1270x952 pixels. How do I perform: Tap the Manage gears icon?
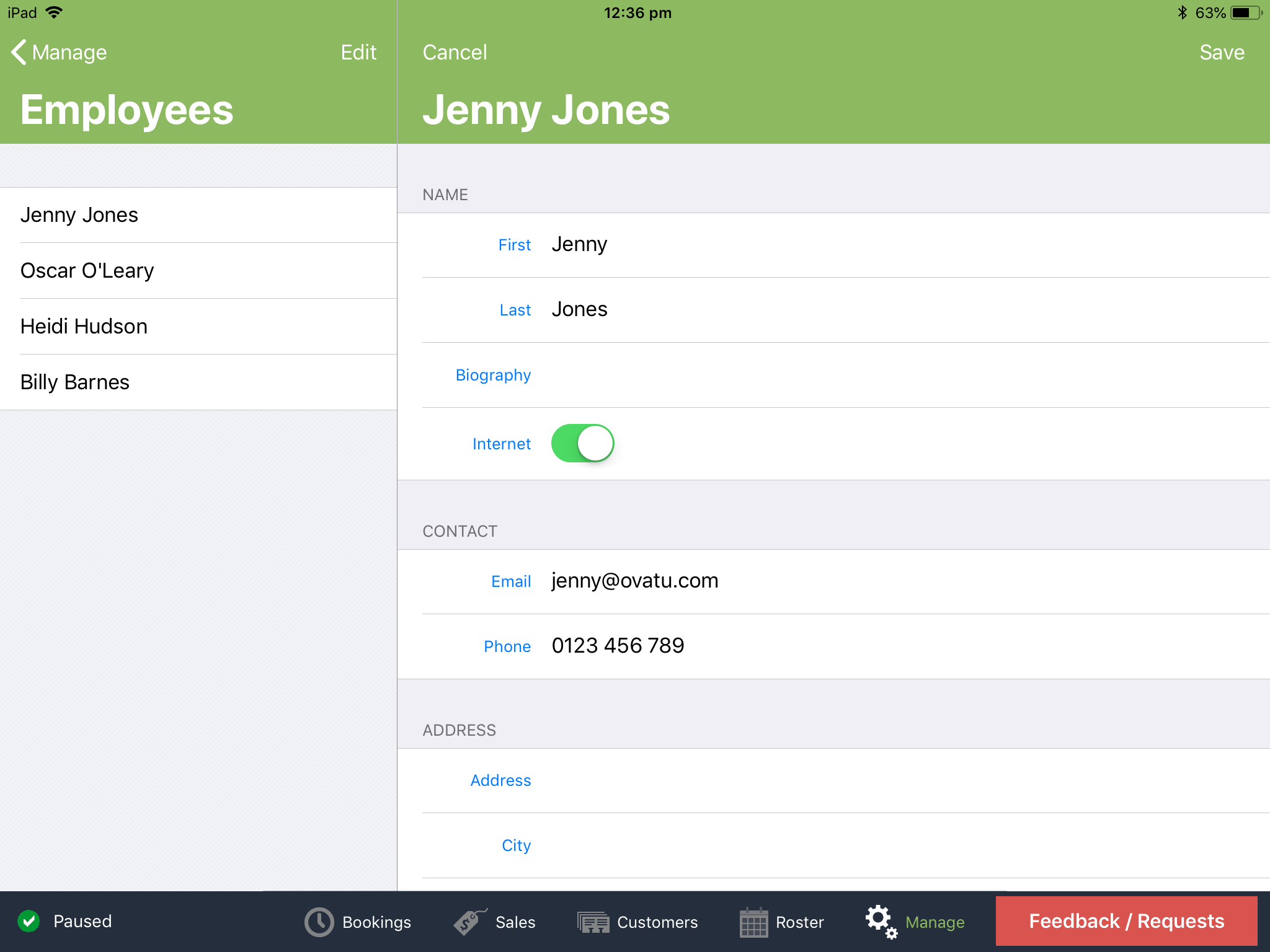(881, 922)
